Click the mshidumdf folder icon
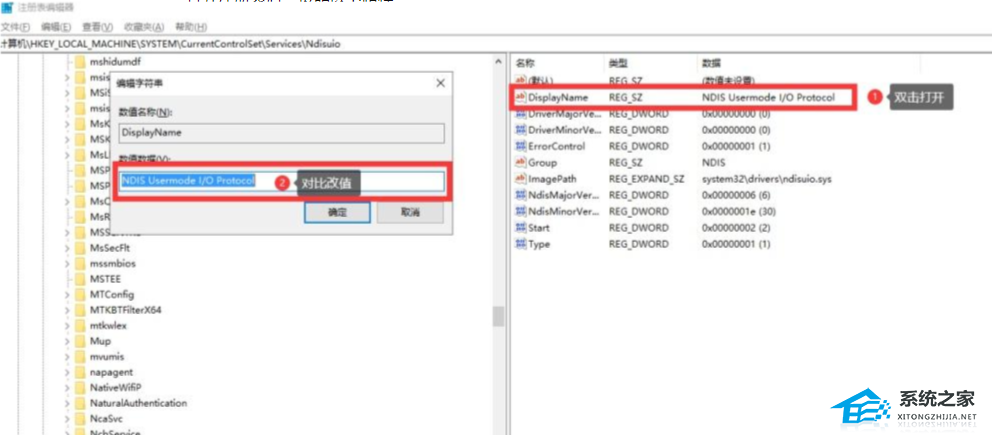The image size is (992, 435). (x=79, y=62)
